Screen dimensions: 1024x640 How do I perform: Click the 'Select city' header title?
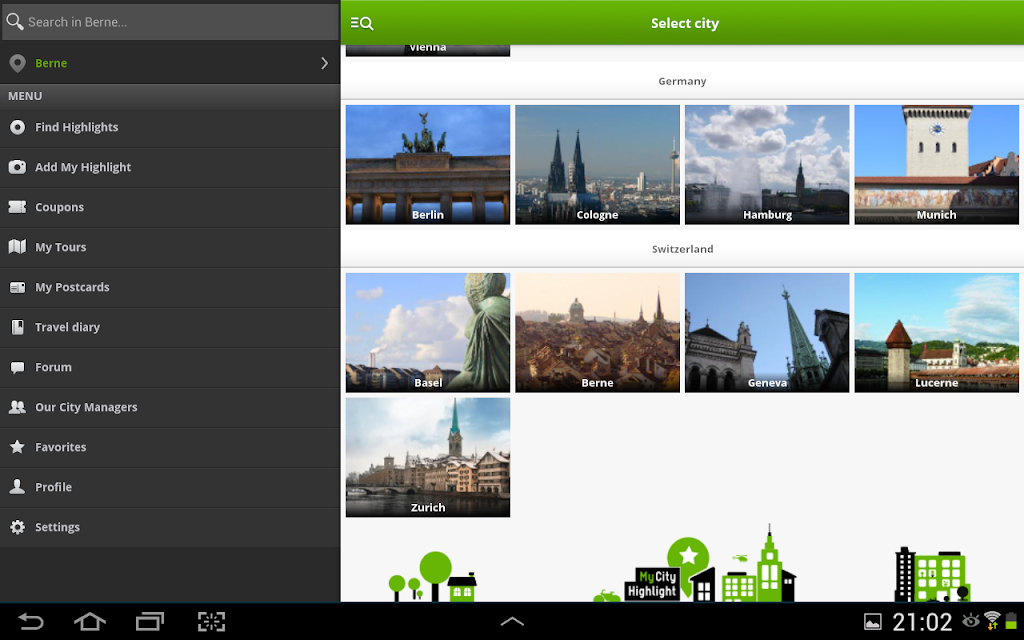pyautogui.click(x=684, y=24)
